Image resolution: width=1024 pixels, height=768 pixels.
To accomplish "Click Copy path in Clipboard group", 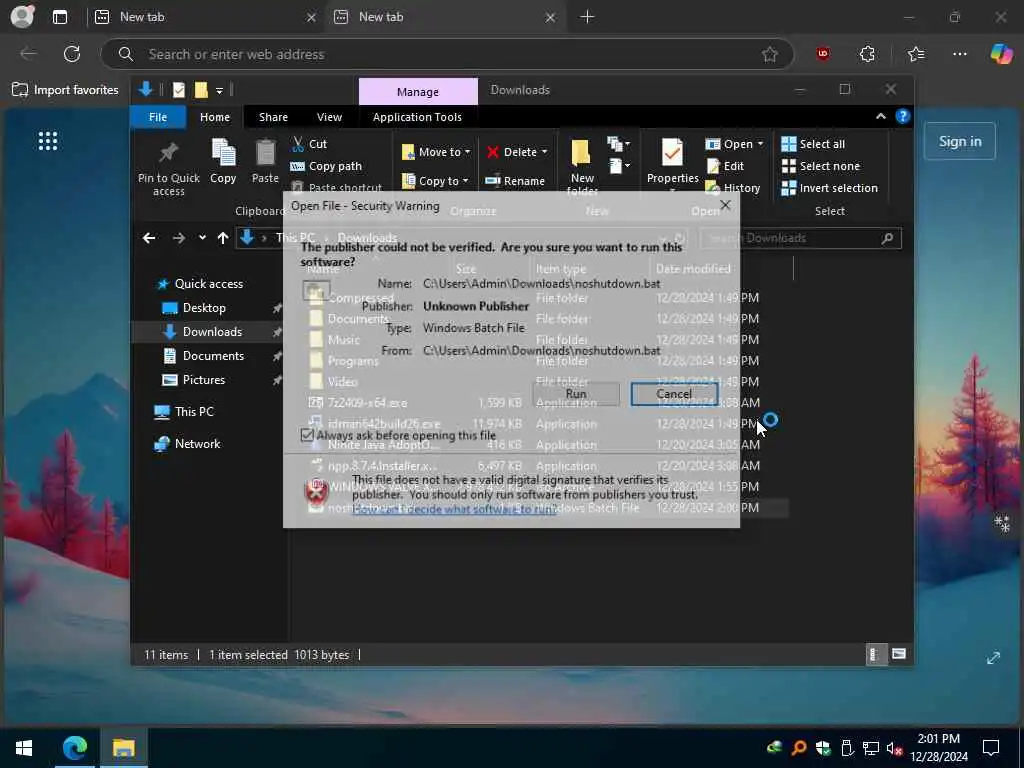I will [x=326, y=166].
